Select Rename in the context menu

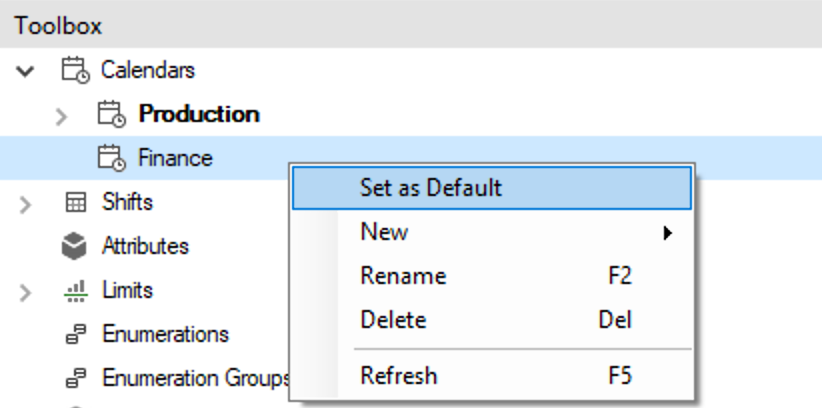(492, 276)
